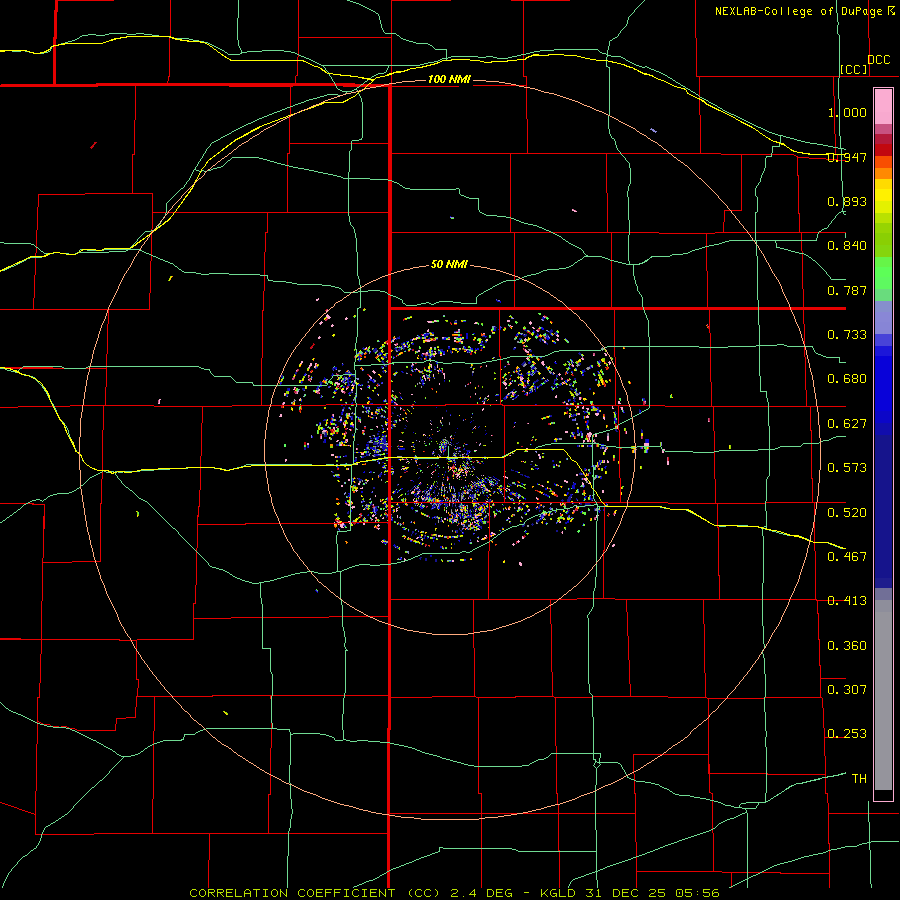The width and height of the screenshot is (900, 900).
Task: Select the 1.000 scale value
Action: tap(847, 112)
